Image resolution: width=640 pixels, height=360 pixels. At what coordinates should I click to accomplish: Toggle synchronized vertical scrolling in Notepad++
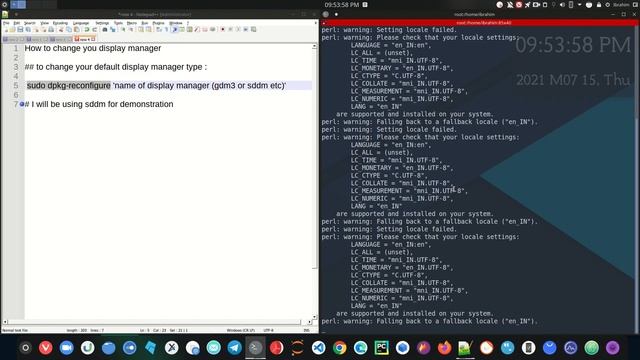[x=141, y=29]
